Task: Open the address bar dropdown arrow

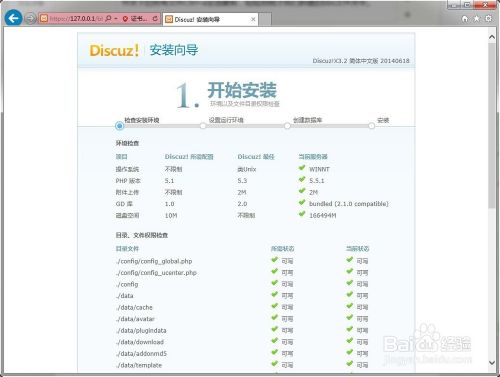Action: [116, 19]
